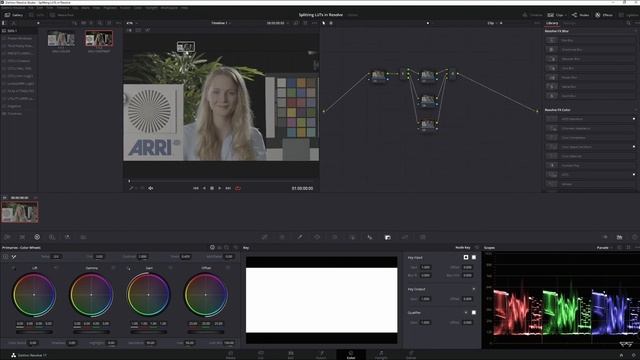Viewport: 640px width, 360px height.
Task: Open the Parade scope type dropdown
Action: pyautogui.click(x=604, y=247)
